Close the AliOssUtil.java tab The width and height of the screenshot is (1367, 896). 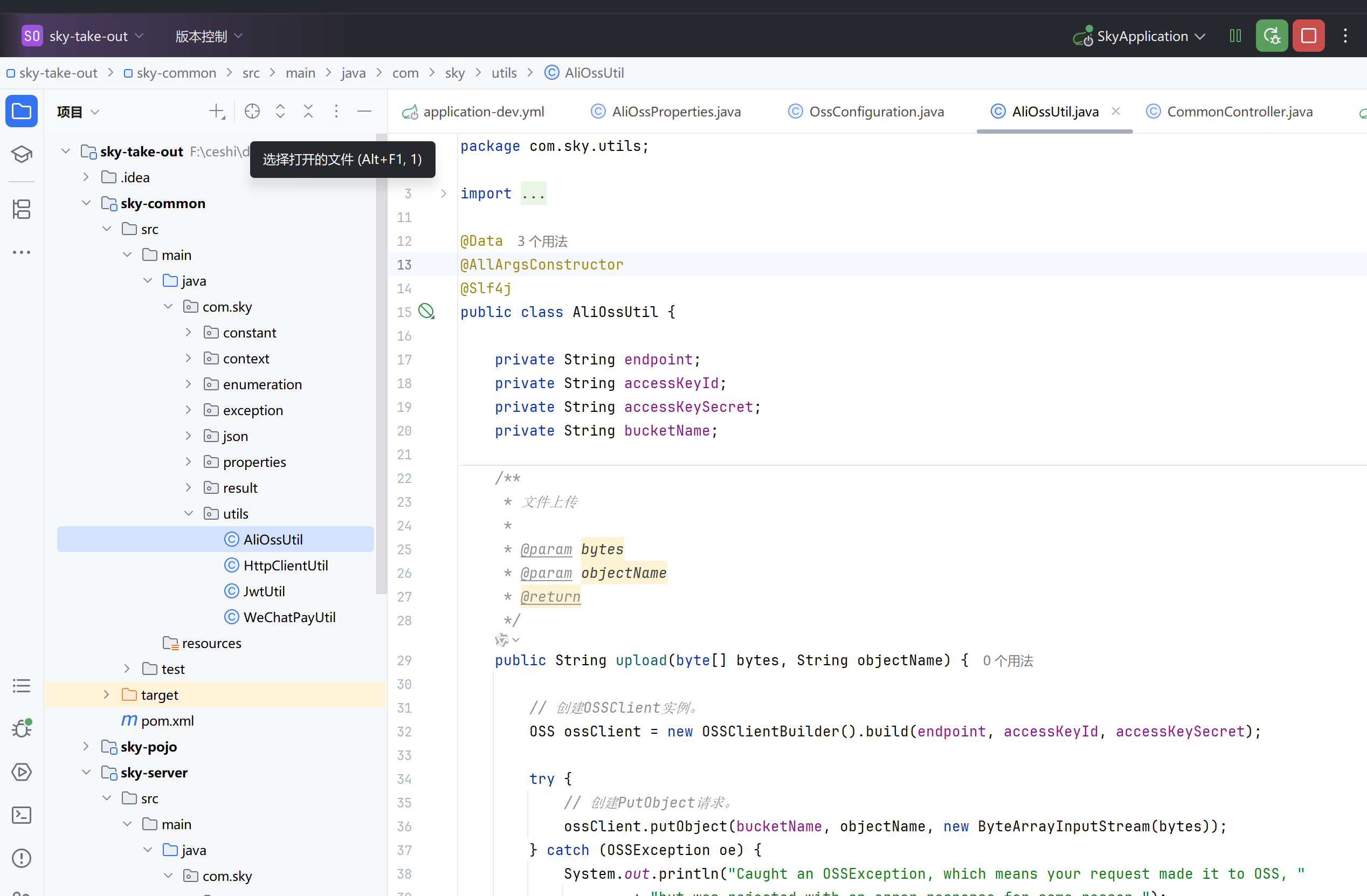(1116, 112)
